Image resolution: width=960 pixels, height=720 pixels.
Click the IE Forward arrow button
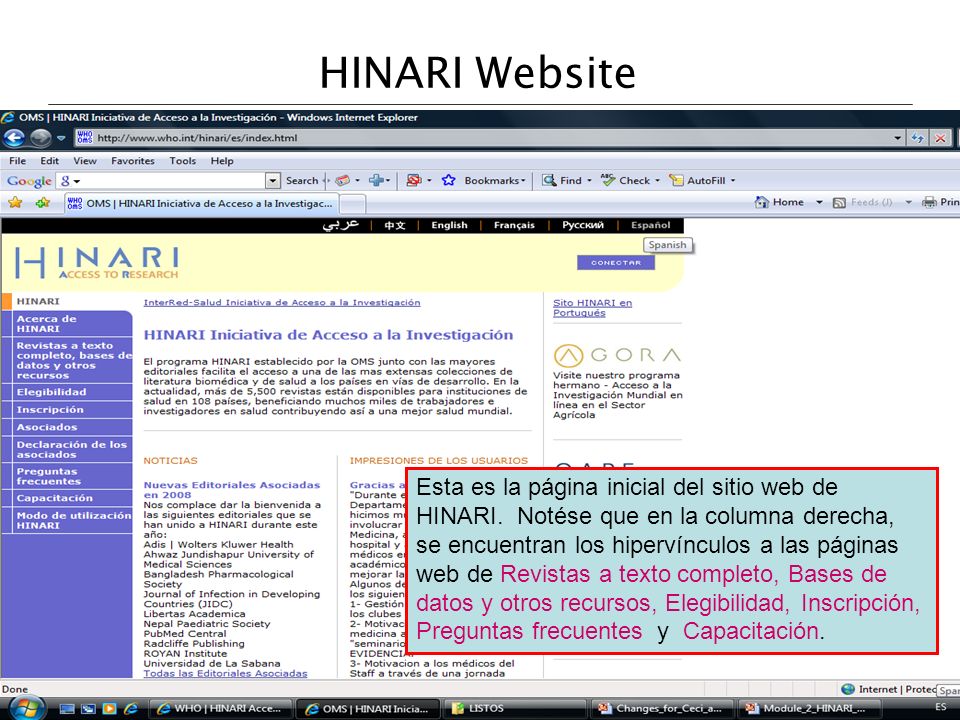pyautogui.click(x=40, y=138)
